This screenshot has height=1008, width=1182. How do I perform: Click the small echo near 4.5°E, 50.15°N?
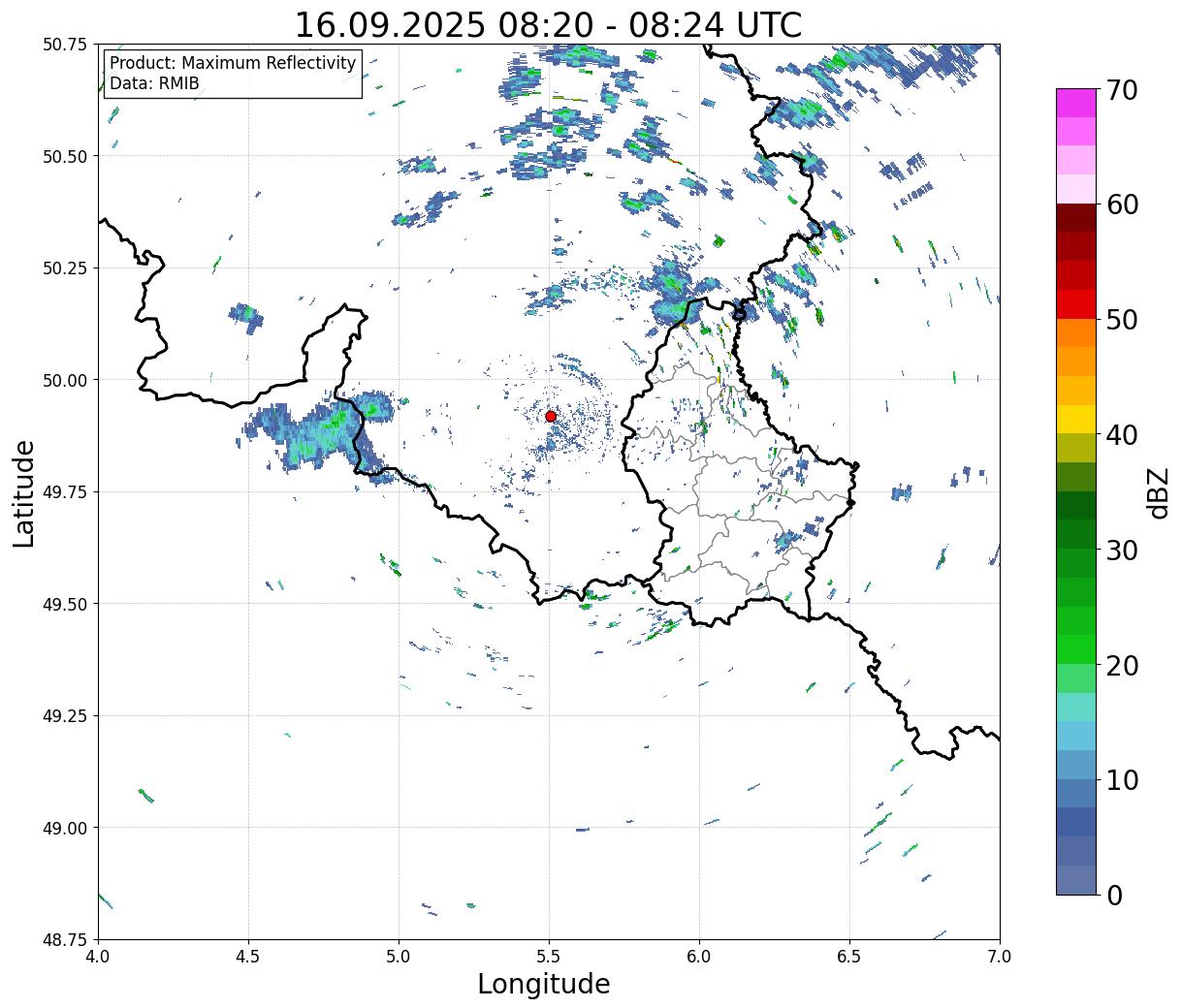pyautogui.click(x=246, y=317)
